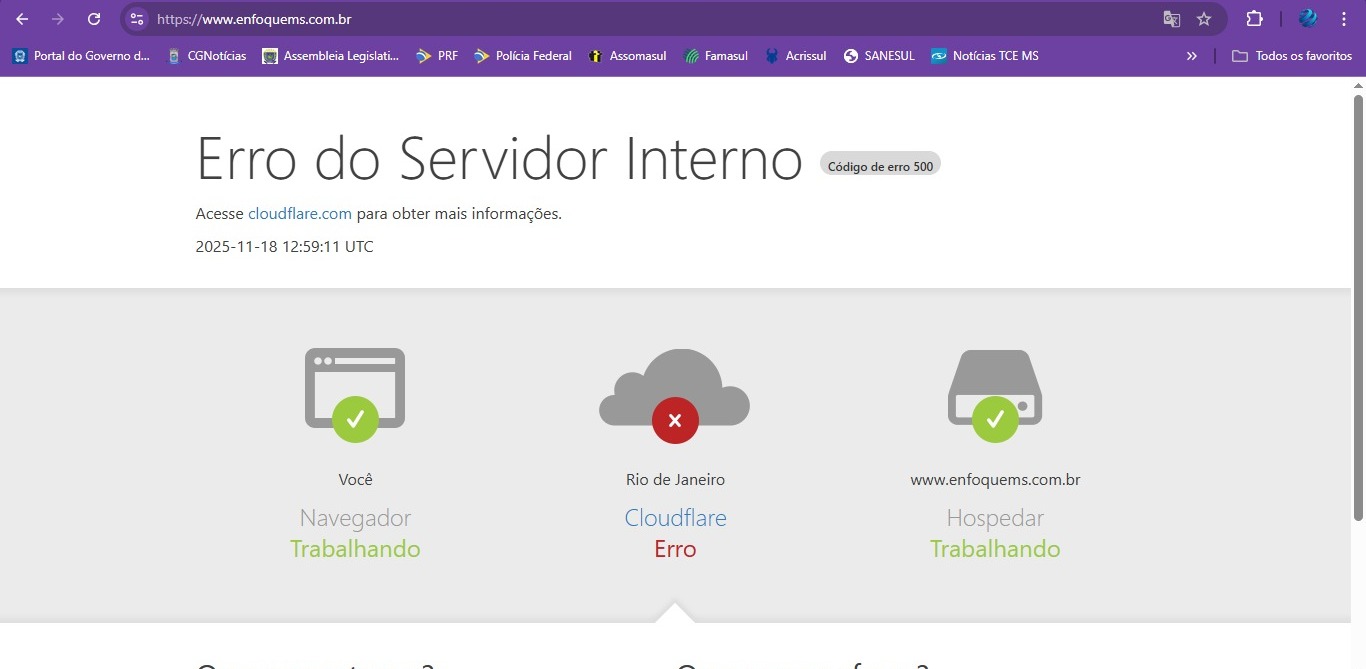1366x669 pixels.
Task: Open Todos os favoritos folder
Action: (x=1292, y=56)
